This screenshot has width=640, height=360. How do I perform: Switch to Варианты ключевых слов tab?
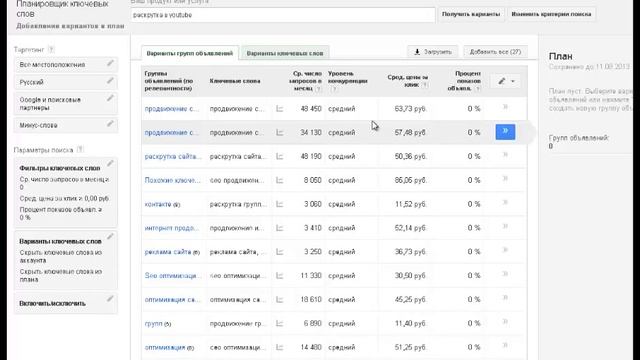[x=285, y=53]
